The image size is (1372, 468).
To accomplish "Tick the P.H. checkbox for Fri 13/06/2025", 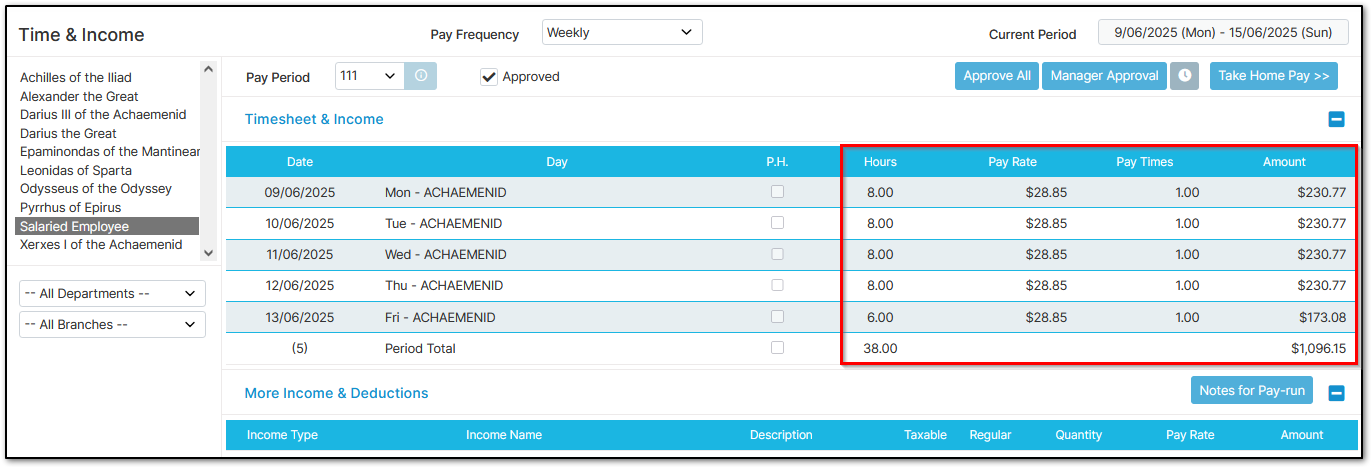I will (777, 317).
